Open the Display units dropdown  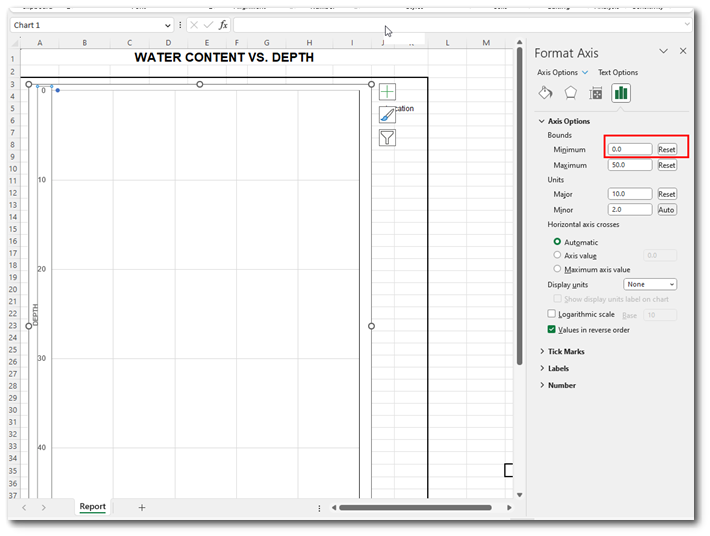650,284
